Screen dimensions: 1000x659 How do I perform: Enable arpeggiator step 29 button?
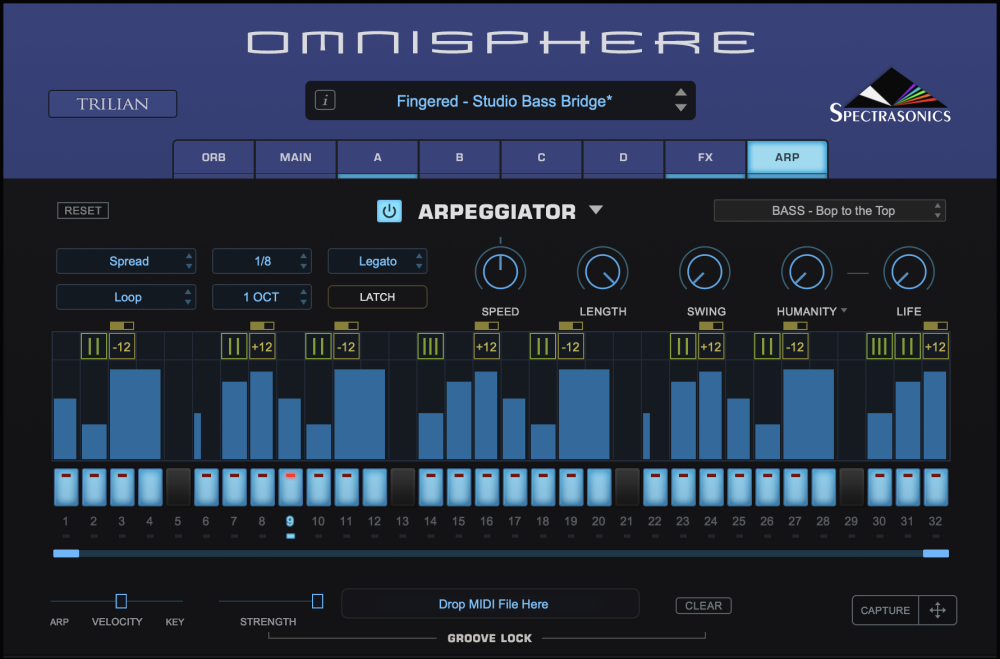(851, 487)
